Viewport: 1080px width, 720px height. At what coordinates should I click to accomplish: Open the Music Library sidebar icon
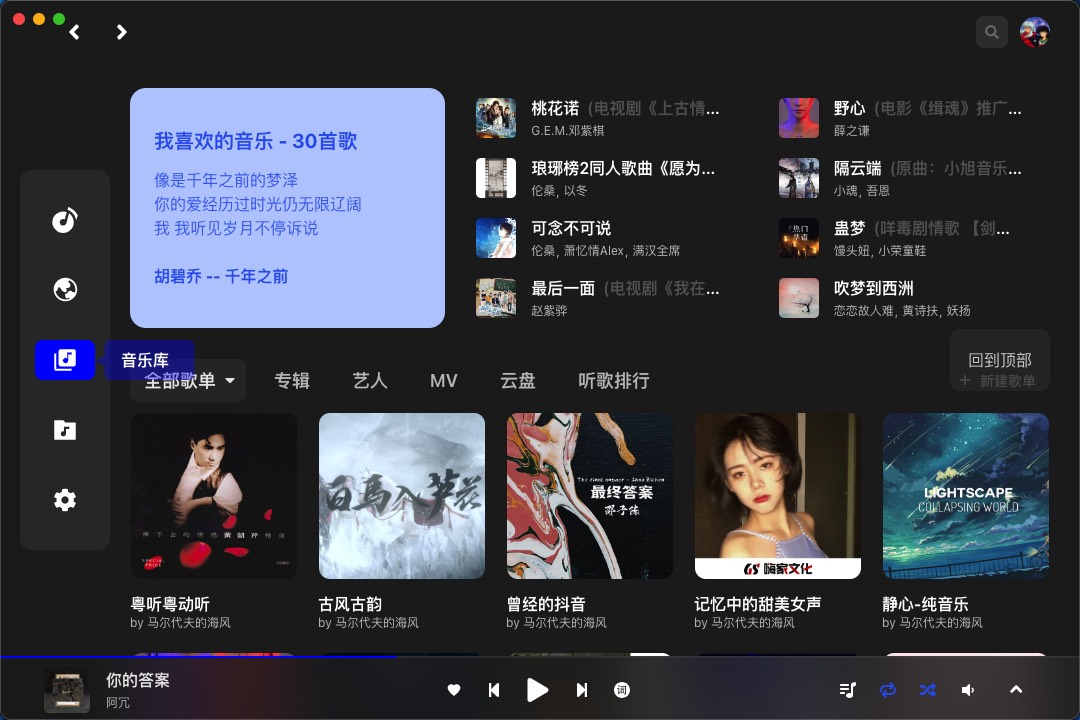[65, 360]
